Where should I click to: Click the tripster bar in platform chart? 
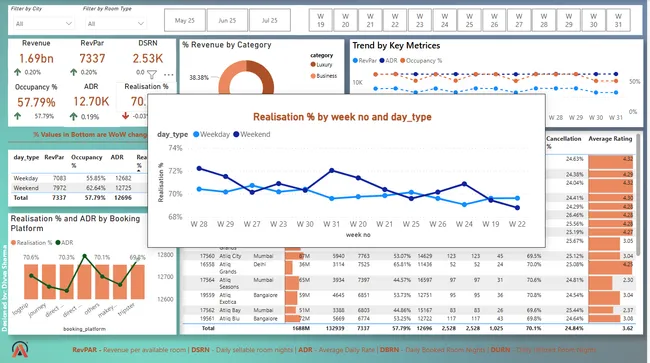coord(138,282)
